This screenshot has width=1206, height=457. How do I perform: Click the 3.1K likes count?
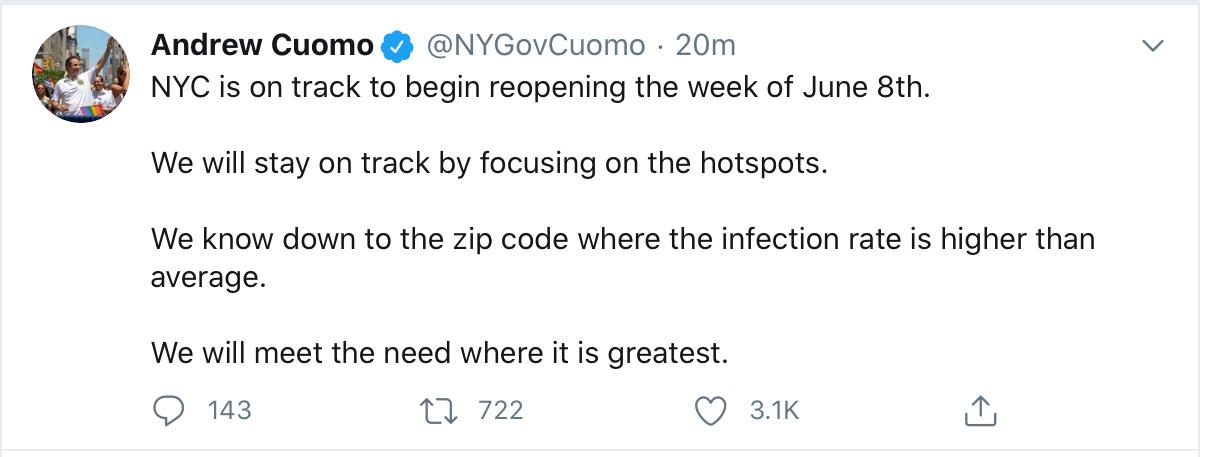[x=774, y=410]
